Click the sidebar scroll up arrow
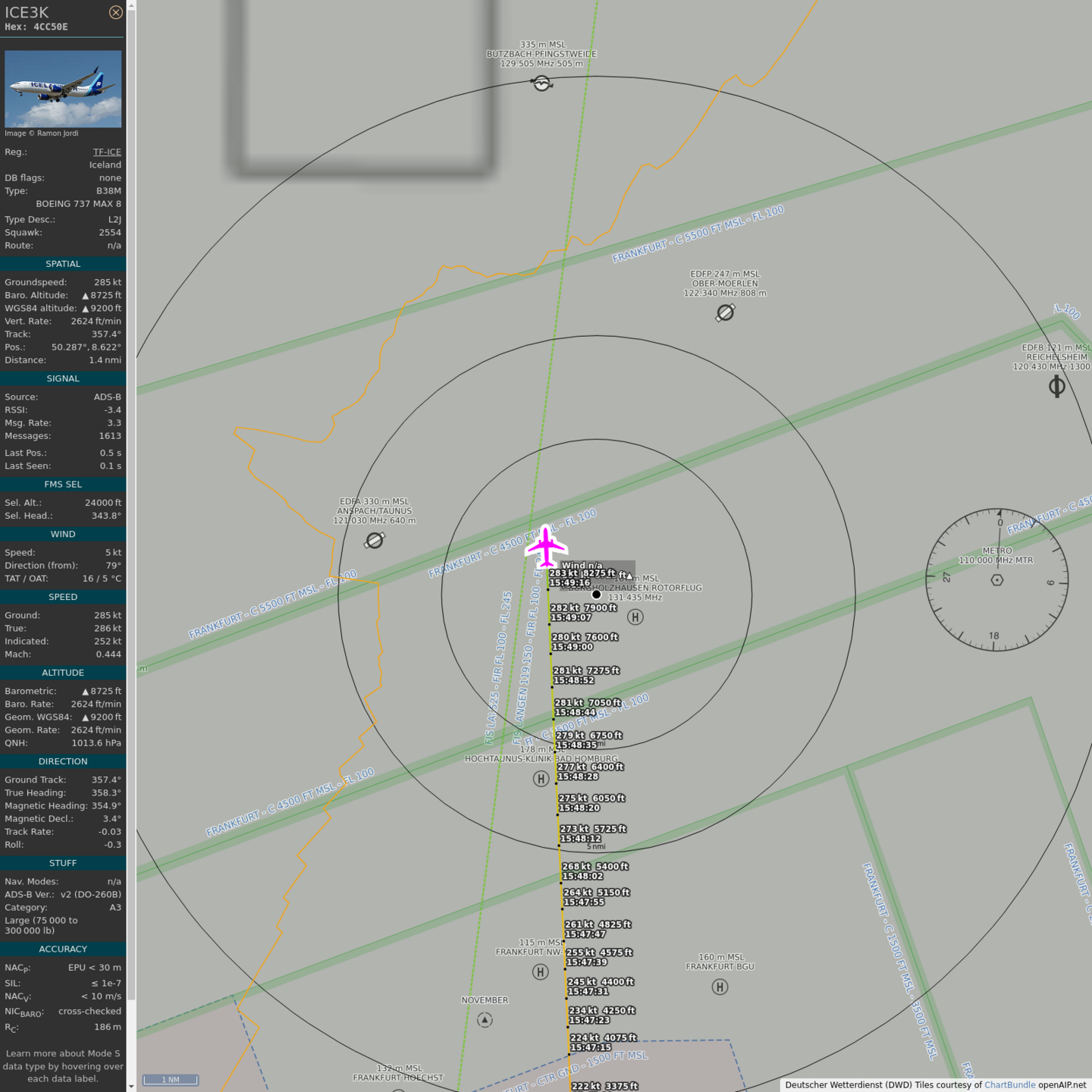The image size is (1092, 1092). [x=131, y=5]
